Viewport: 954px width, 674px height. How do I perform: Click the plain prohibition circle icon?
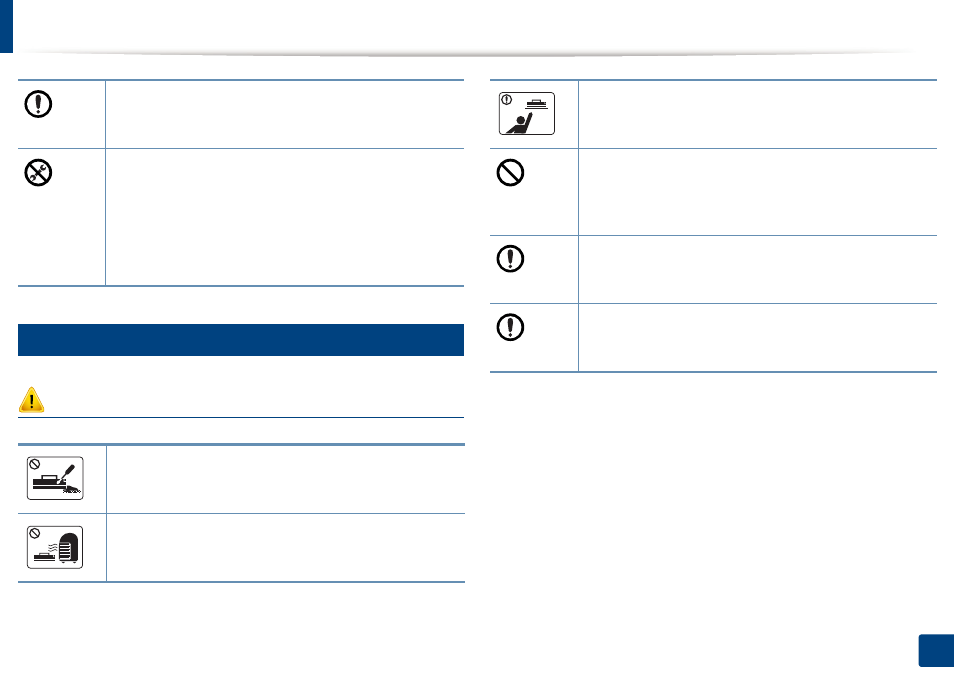click(x=510, y=173)
